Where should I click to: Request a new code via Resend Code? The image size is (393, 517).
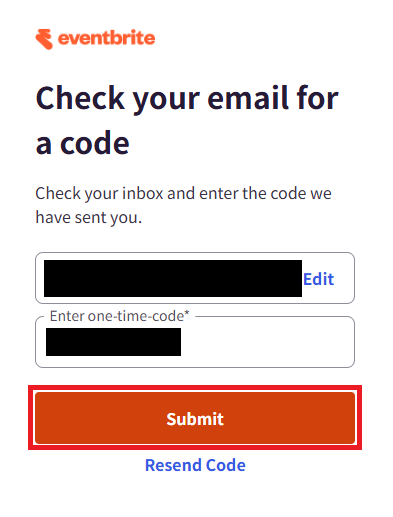pyautogui.click(x=195, y=465)
